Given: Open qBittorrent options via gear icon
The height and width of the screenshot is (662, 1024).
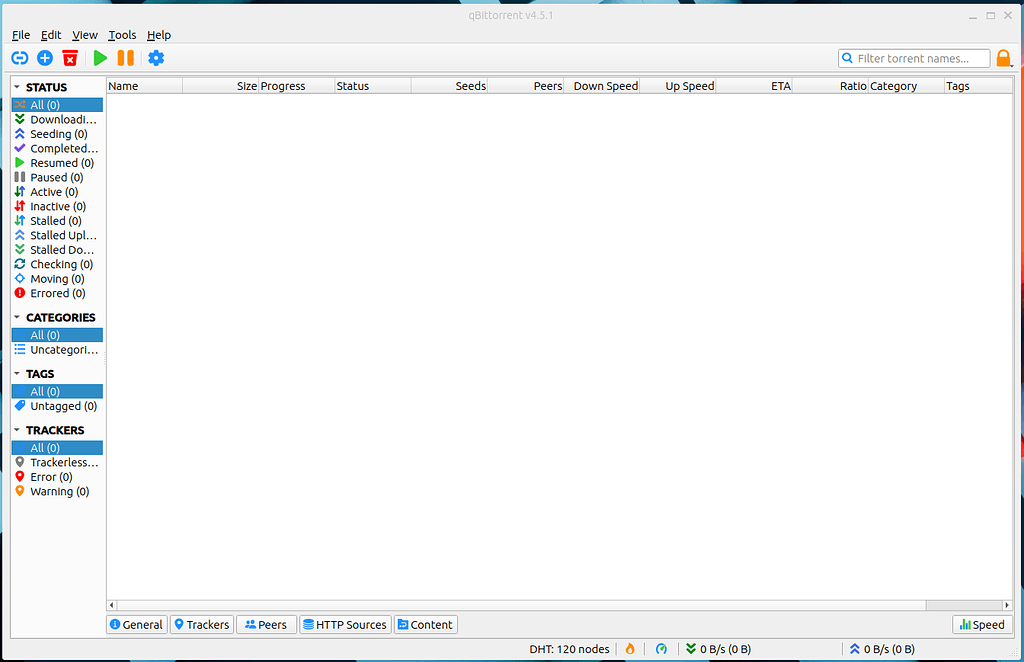Looking at the screenshot, I should [156, 58].
